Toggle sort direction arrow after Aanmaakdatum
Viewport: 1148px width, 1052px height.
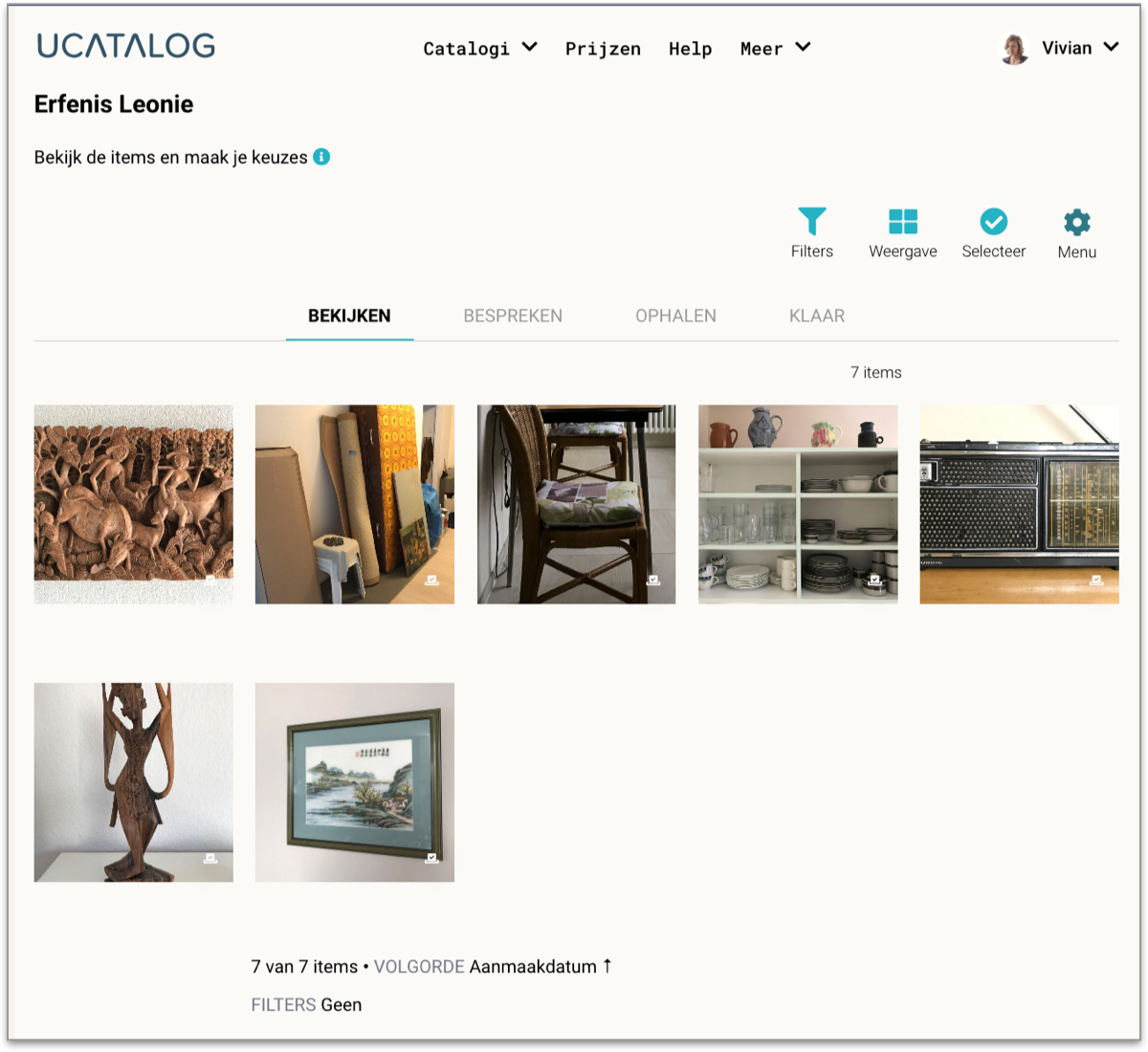[607, 966]
